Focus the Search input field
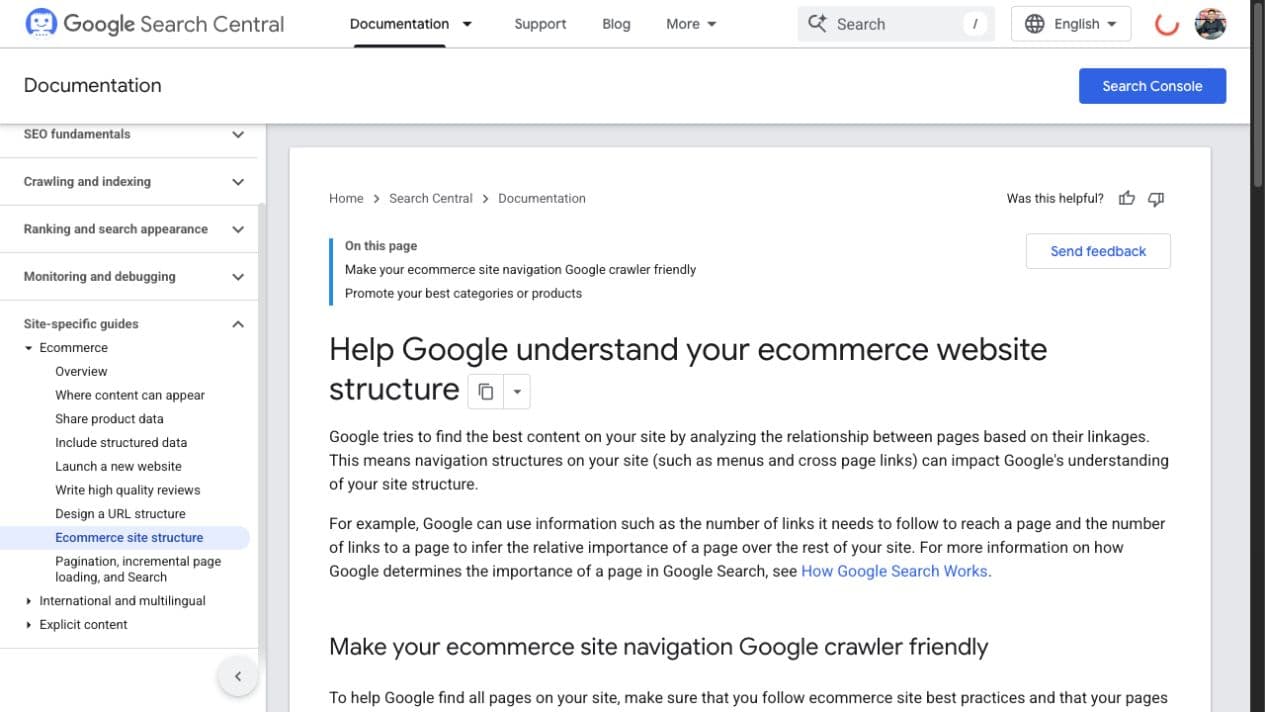The height and width of the screenshot is (712, 1265). click(x=896, y=24)
